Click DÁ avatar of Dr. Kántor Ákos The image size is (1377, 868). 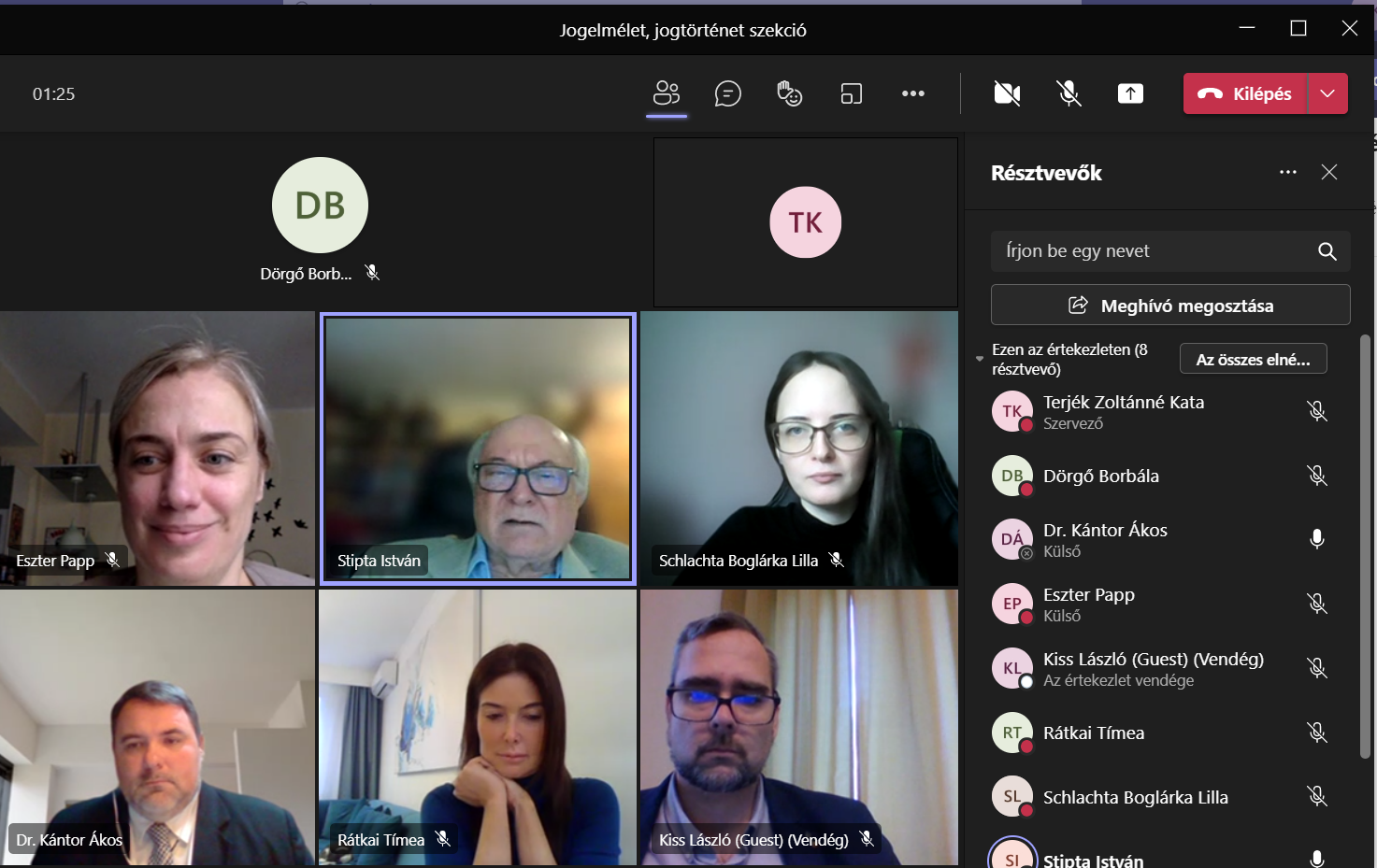(x=1012, y=539)
